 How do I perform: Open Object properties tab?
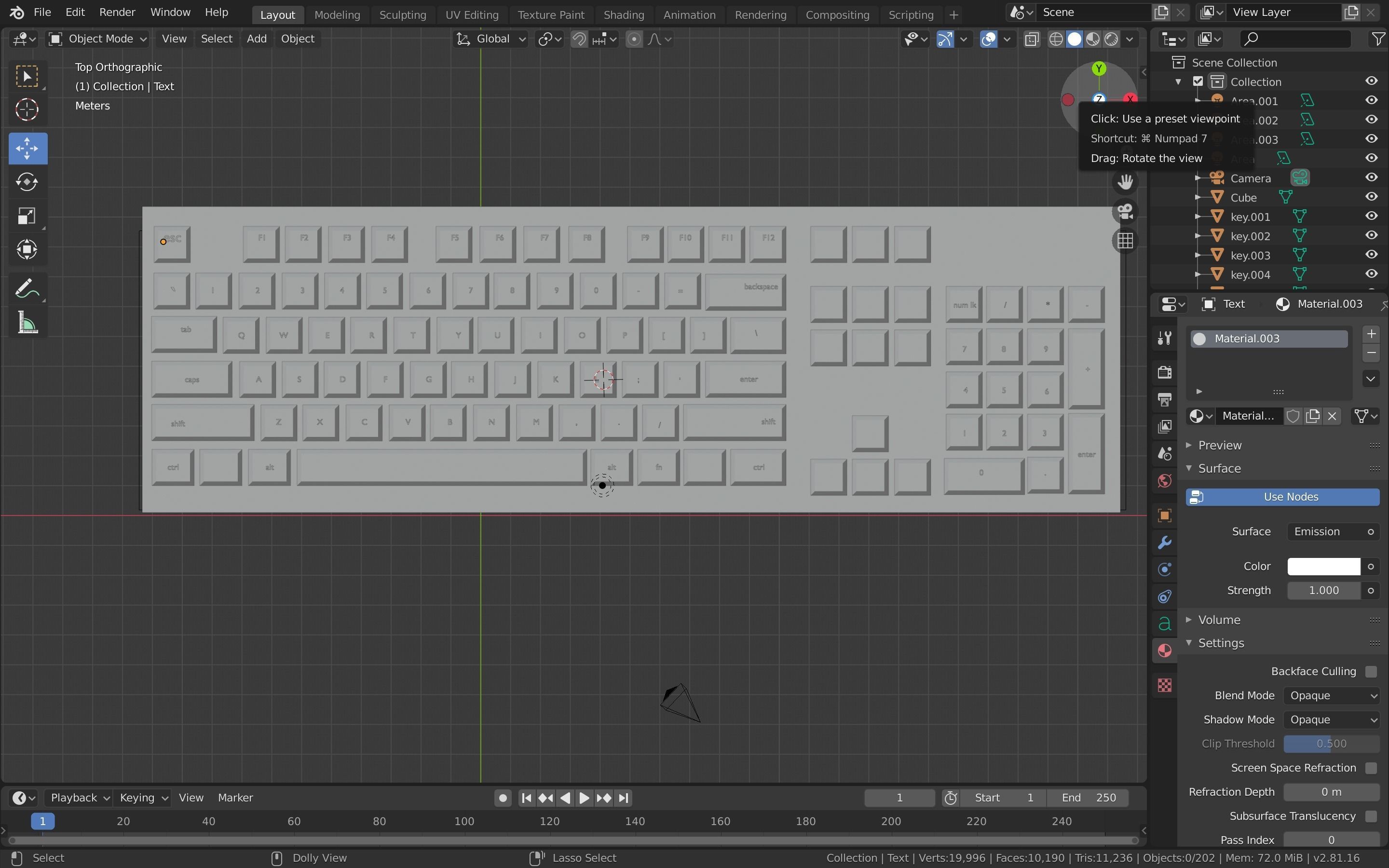(x=1165, y=515)
